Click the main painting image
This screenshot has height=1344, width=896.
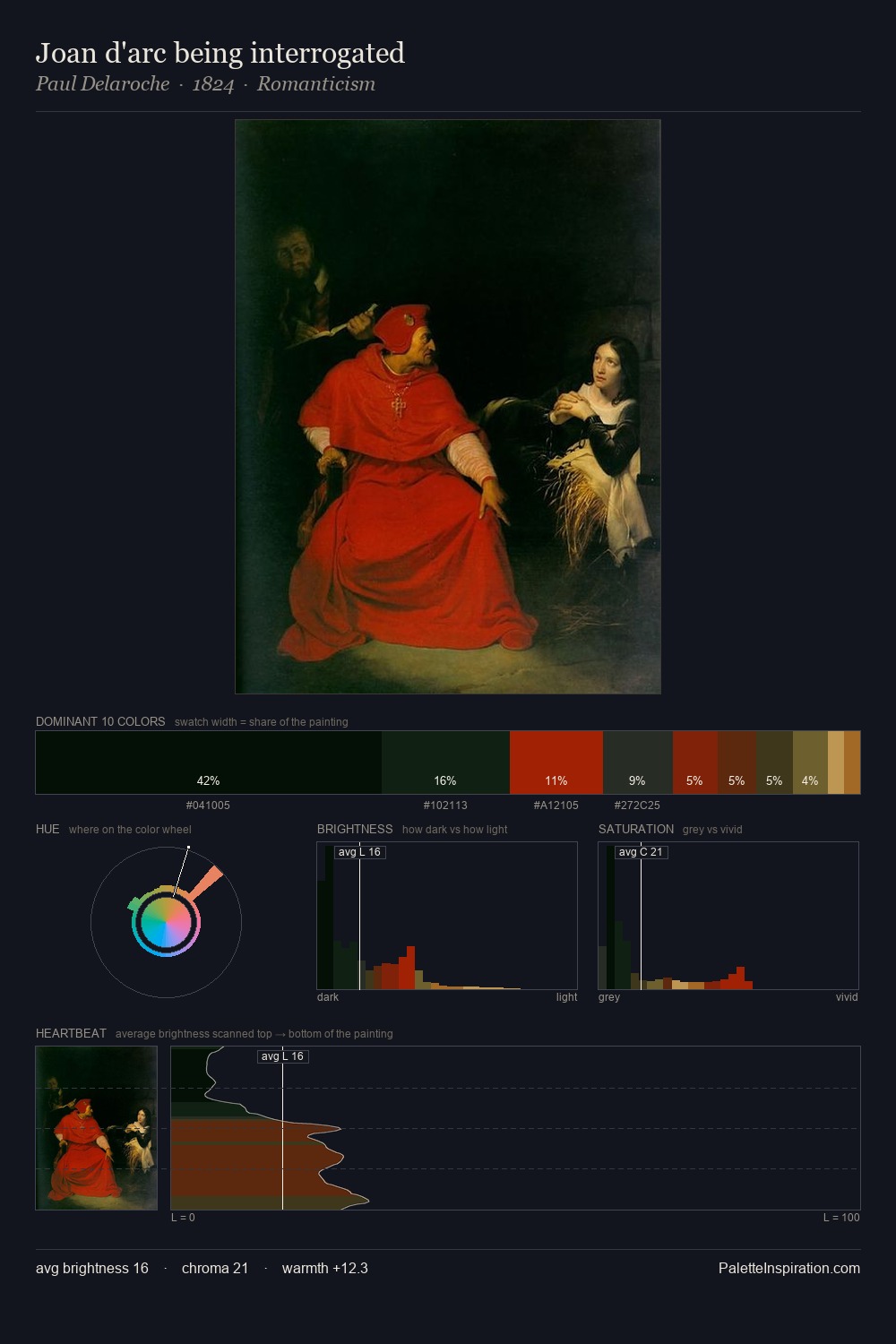(x=448, y=407)
